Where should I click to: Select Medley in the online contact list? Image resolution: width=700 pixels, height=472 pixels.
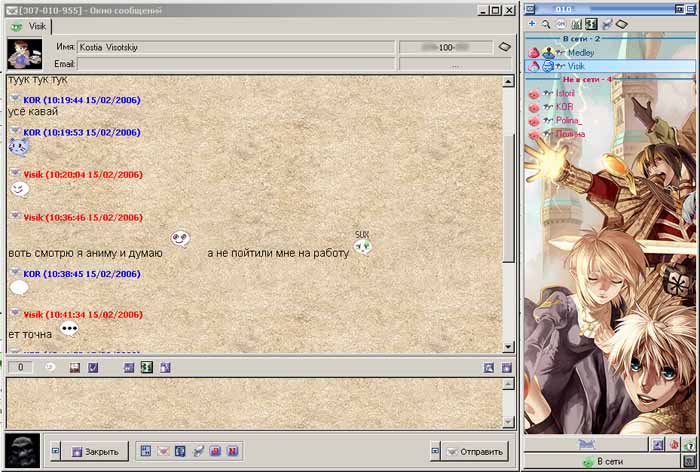pyautogui.click(x=580, y=52)
